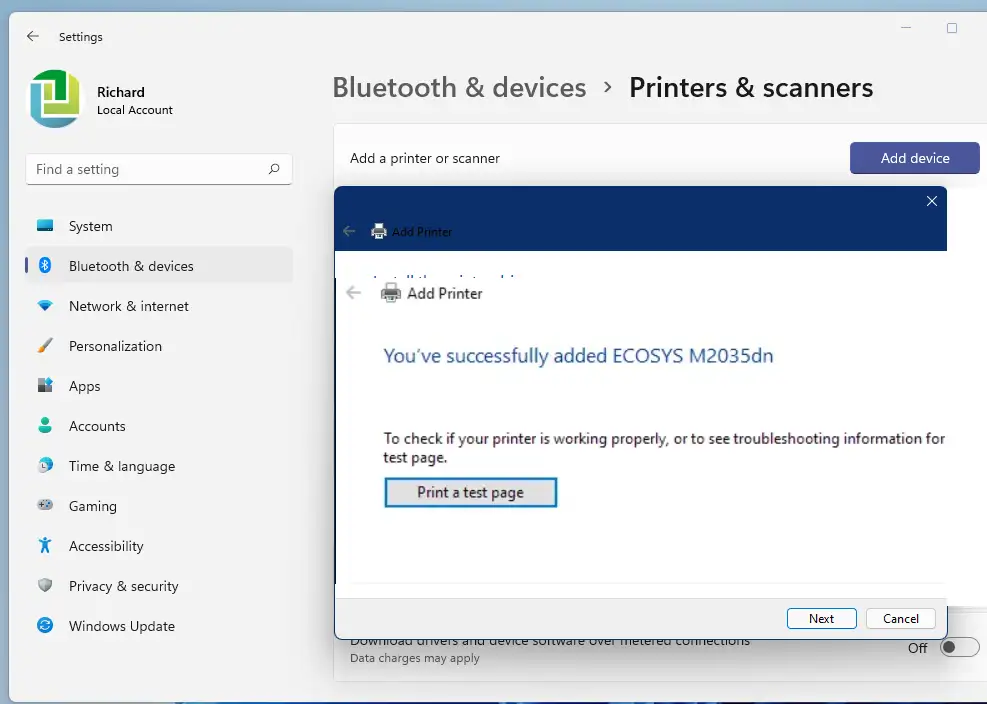Image resolution: width=987 pixels, height=704 pixels.
Task: Click the Privacy shield icon
Action: [x=45, y=585]
